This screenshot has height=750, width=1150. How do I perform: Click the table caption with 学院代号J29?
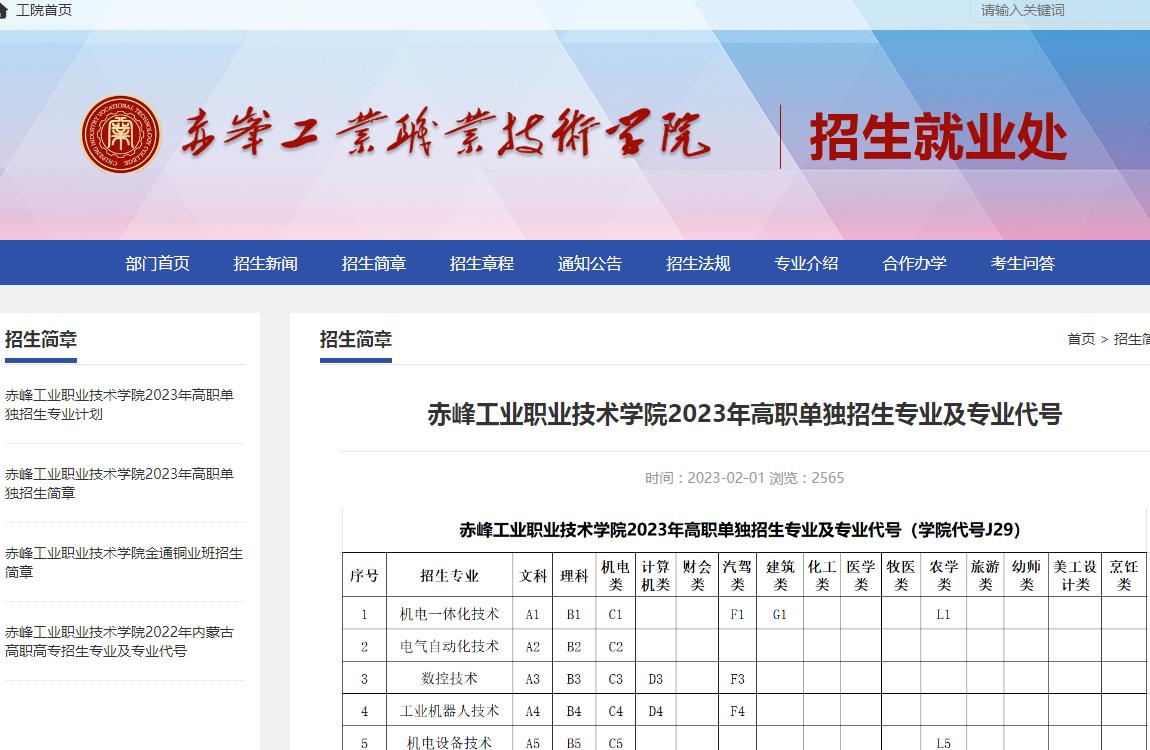pos(739,529)
